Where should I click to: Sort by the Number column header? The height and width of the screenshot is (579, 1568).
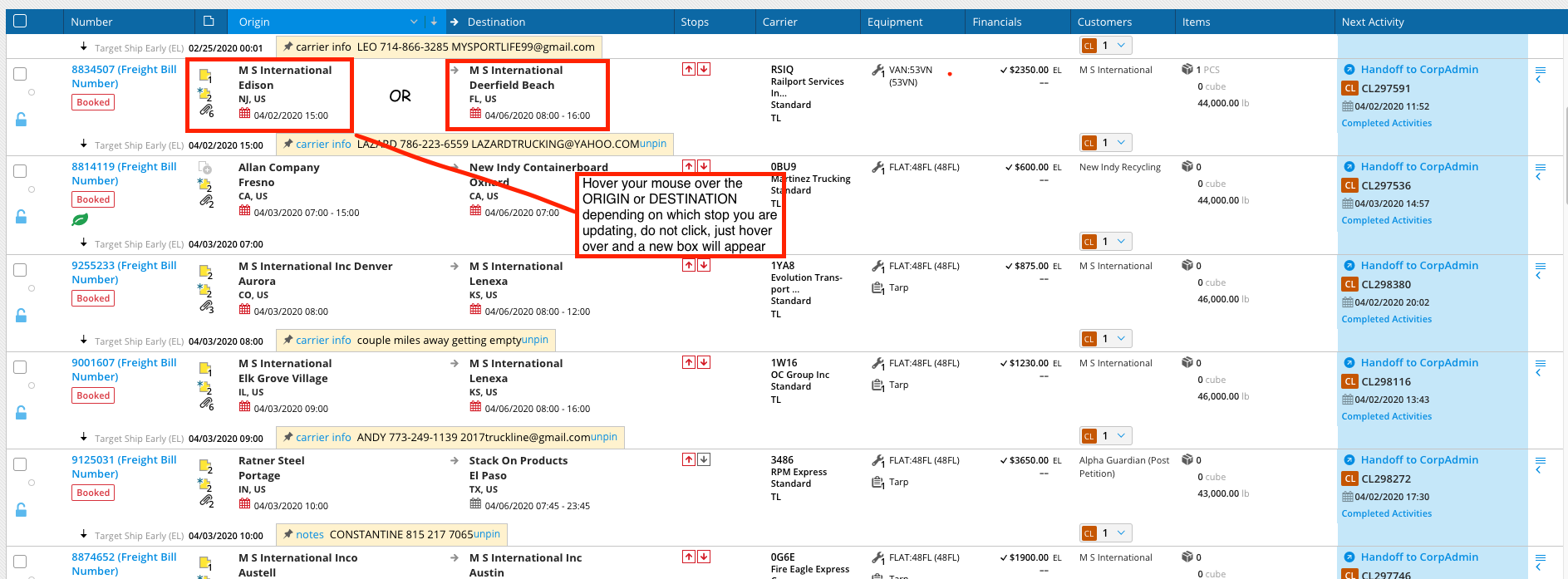(x=91, y=22)
